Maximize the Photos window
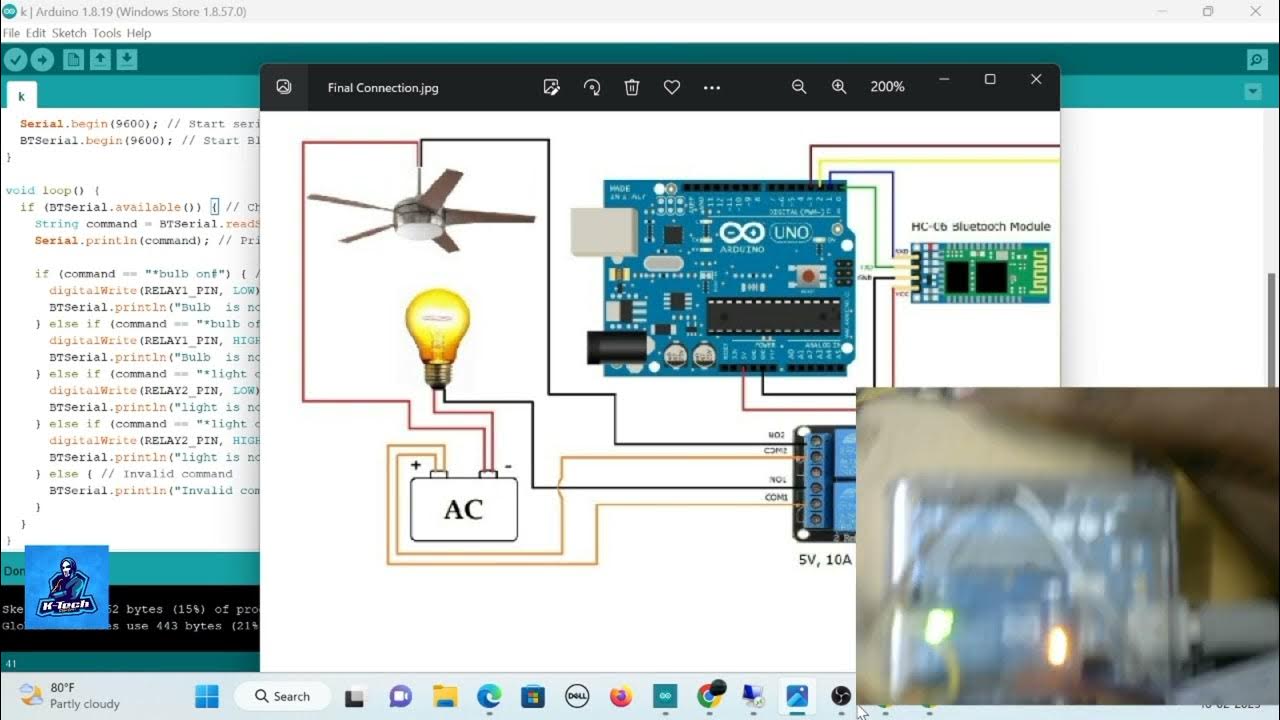This screenshot has width=1280, height=720. click(x=990, y=79)
